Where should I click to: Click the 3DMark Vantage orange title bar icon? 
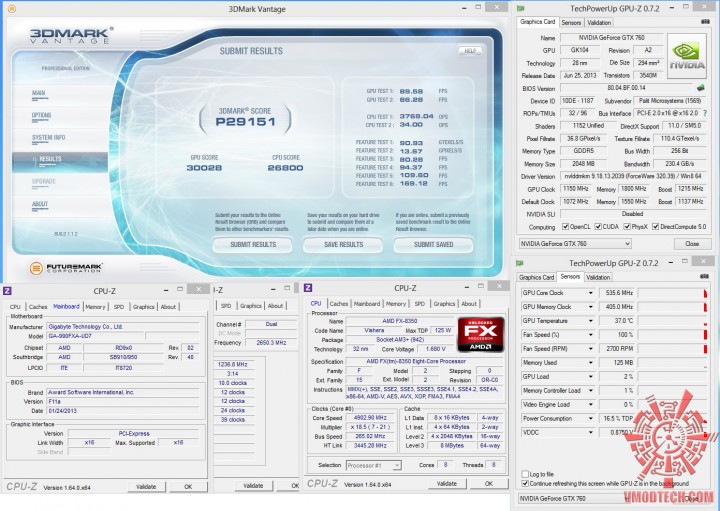click(x=12, y=8)
